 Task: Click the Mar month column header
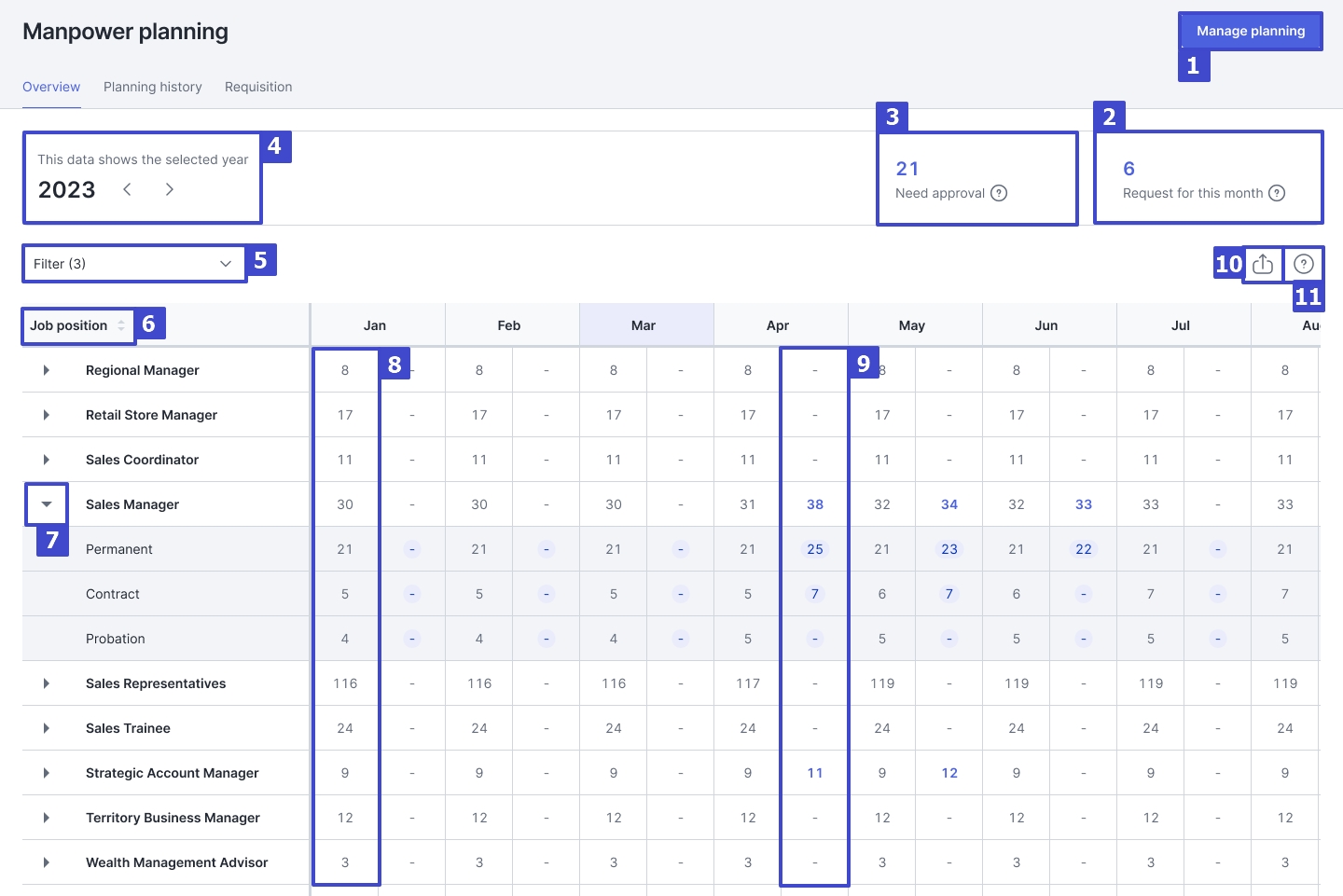[x=644, y=325]
